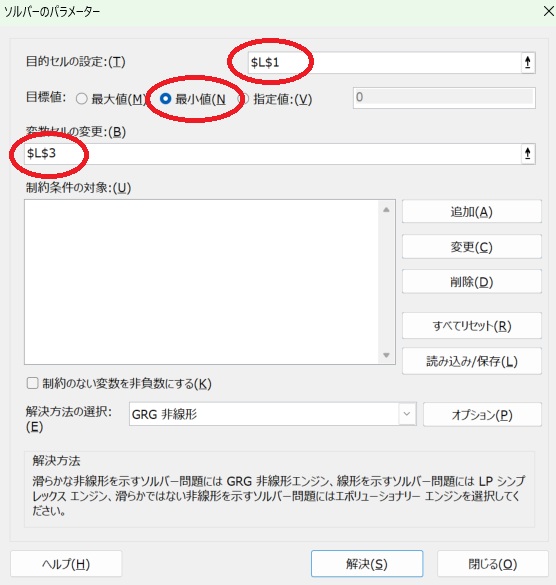Click the 読み込み/保存(L) button
Screen dimensions: 556x585
pyautogui.click(x=472, y=361)
